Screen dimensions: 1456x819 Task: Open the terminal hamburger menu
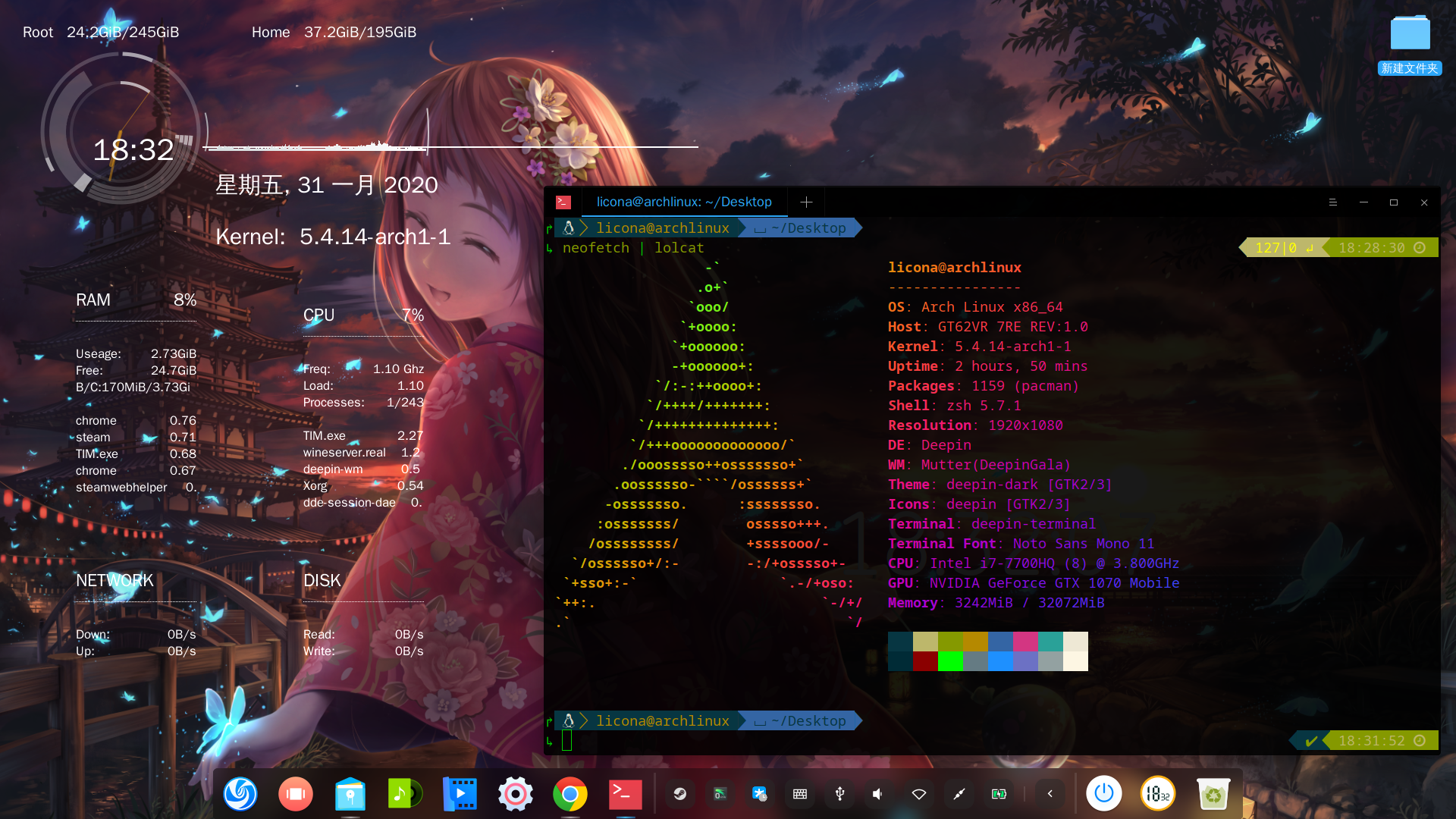(1332, 202)
